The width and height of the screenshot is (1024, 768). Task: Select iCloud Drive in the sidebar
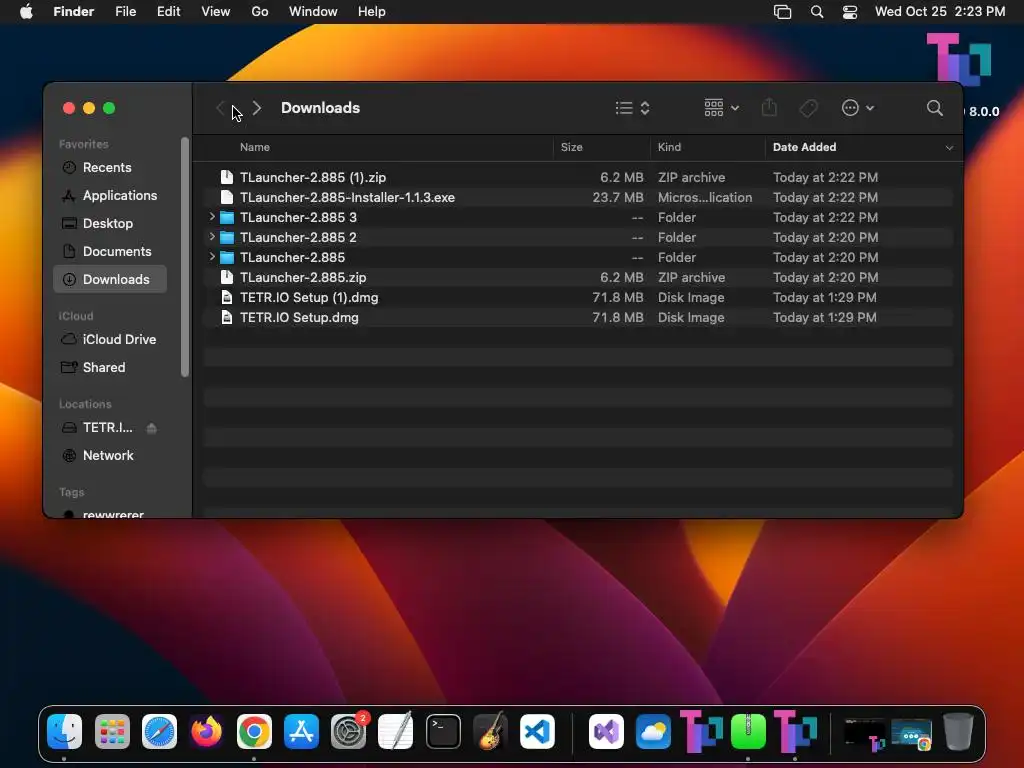point(110,340)
